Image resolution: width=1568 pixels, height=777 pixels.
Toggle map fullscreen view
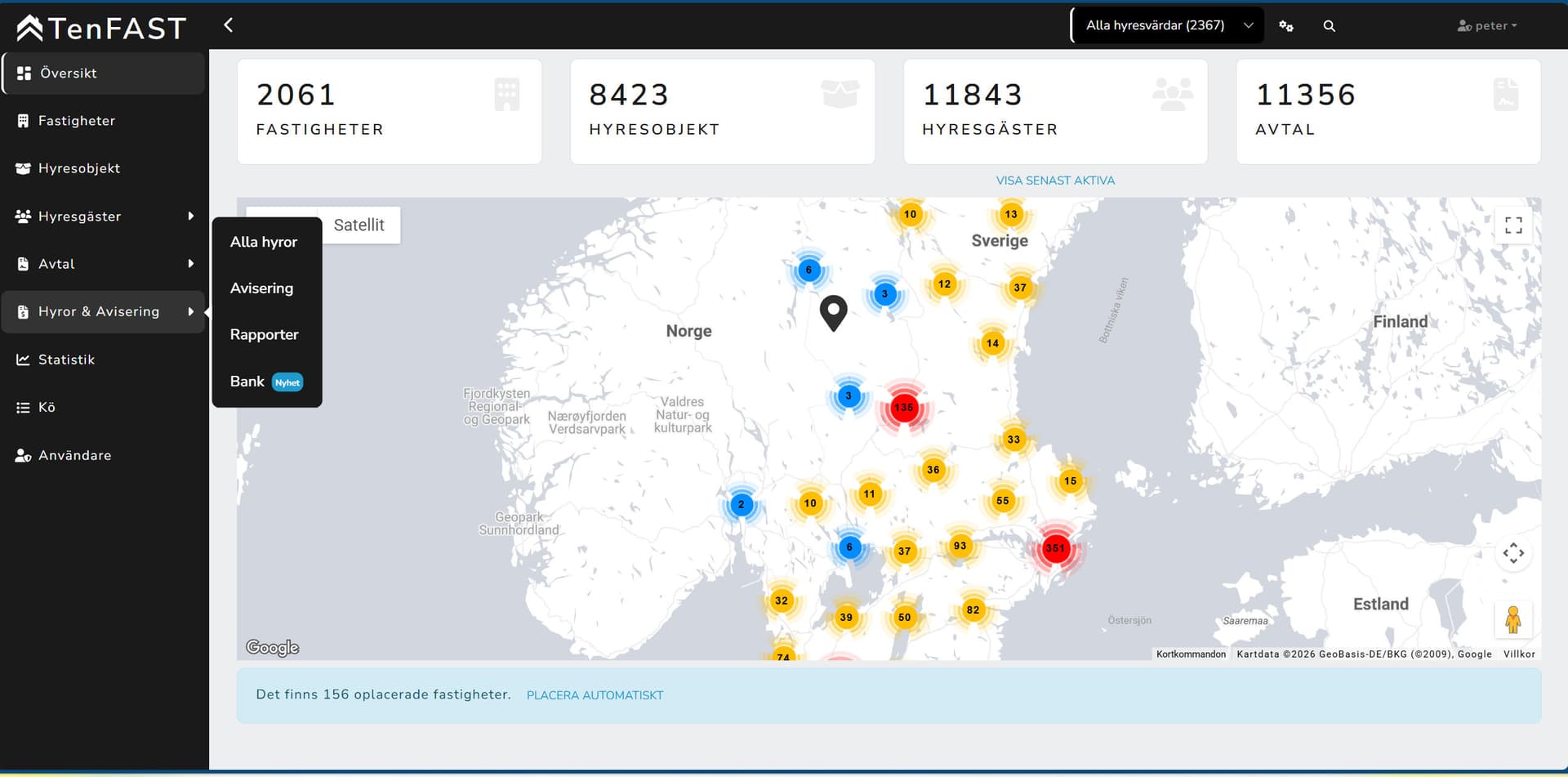[x=1513, y=226]
